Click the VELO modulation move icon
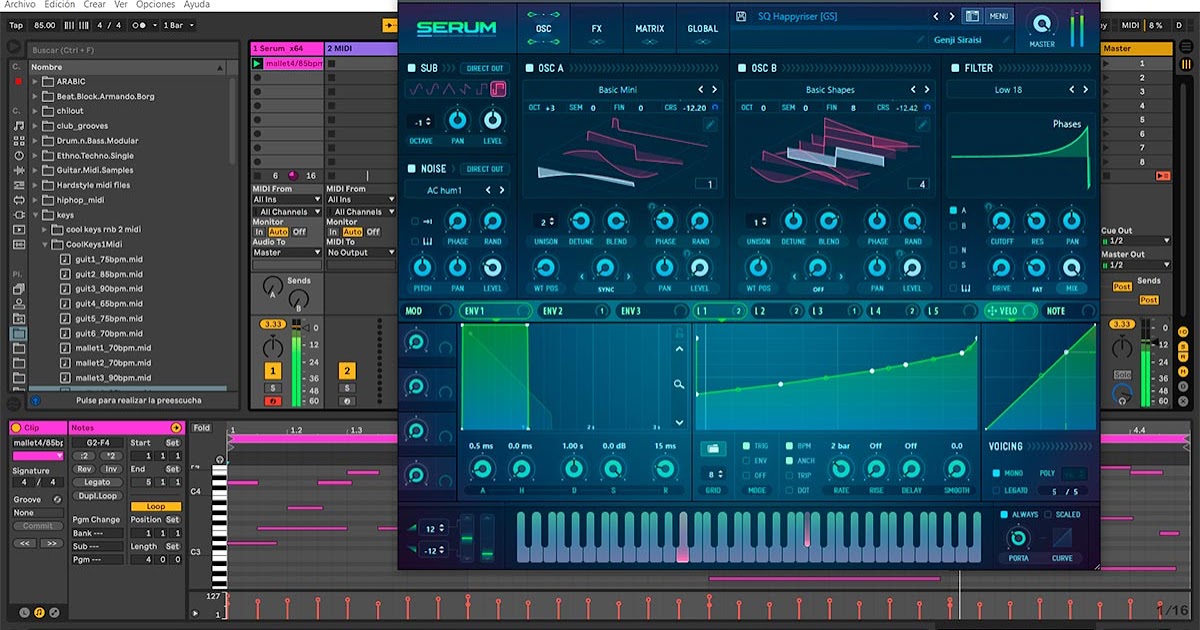 991,311
